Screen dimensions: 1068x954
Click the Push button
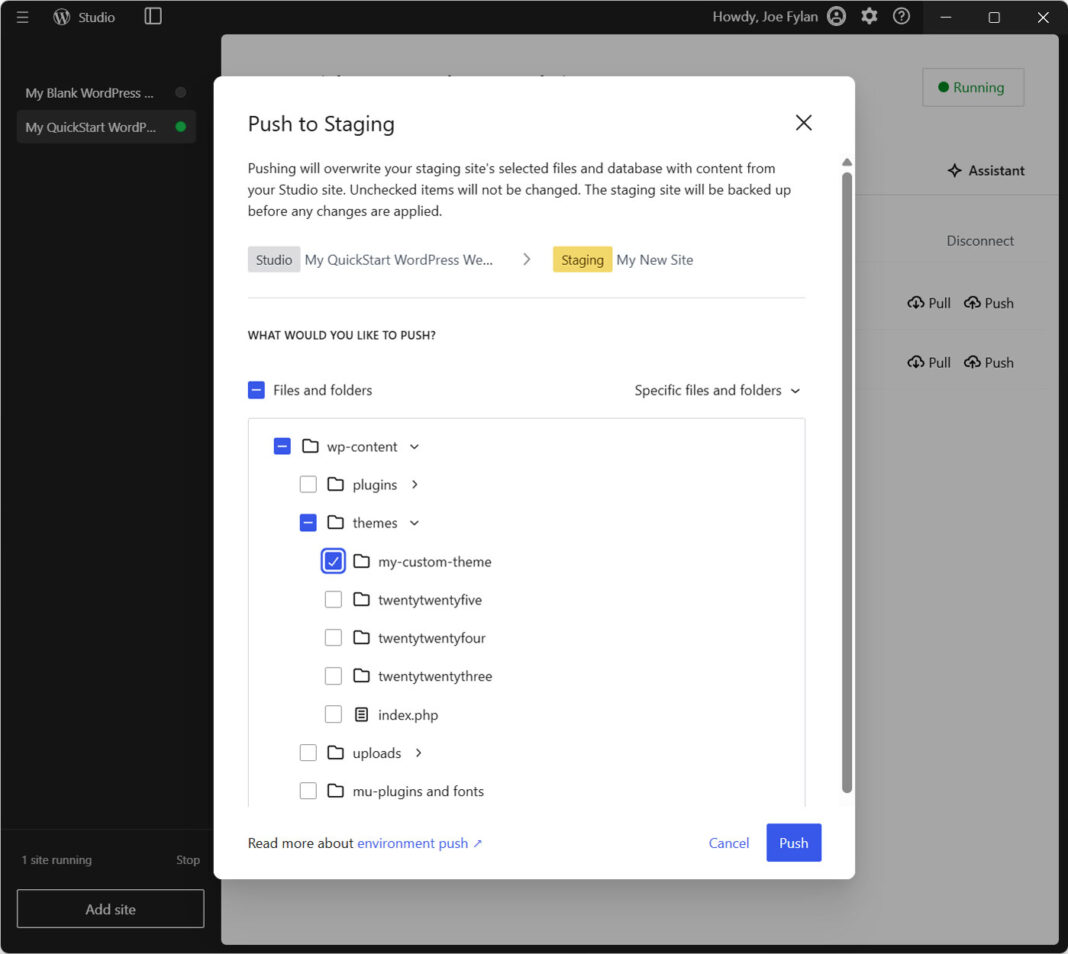793,843
